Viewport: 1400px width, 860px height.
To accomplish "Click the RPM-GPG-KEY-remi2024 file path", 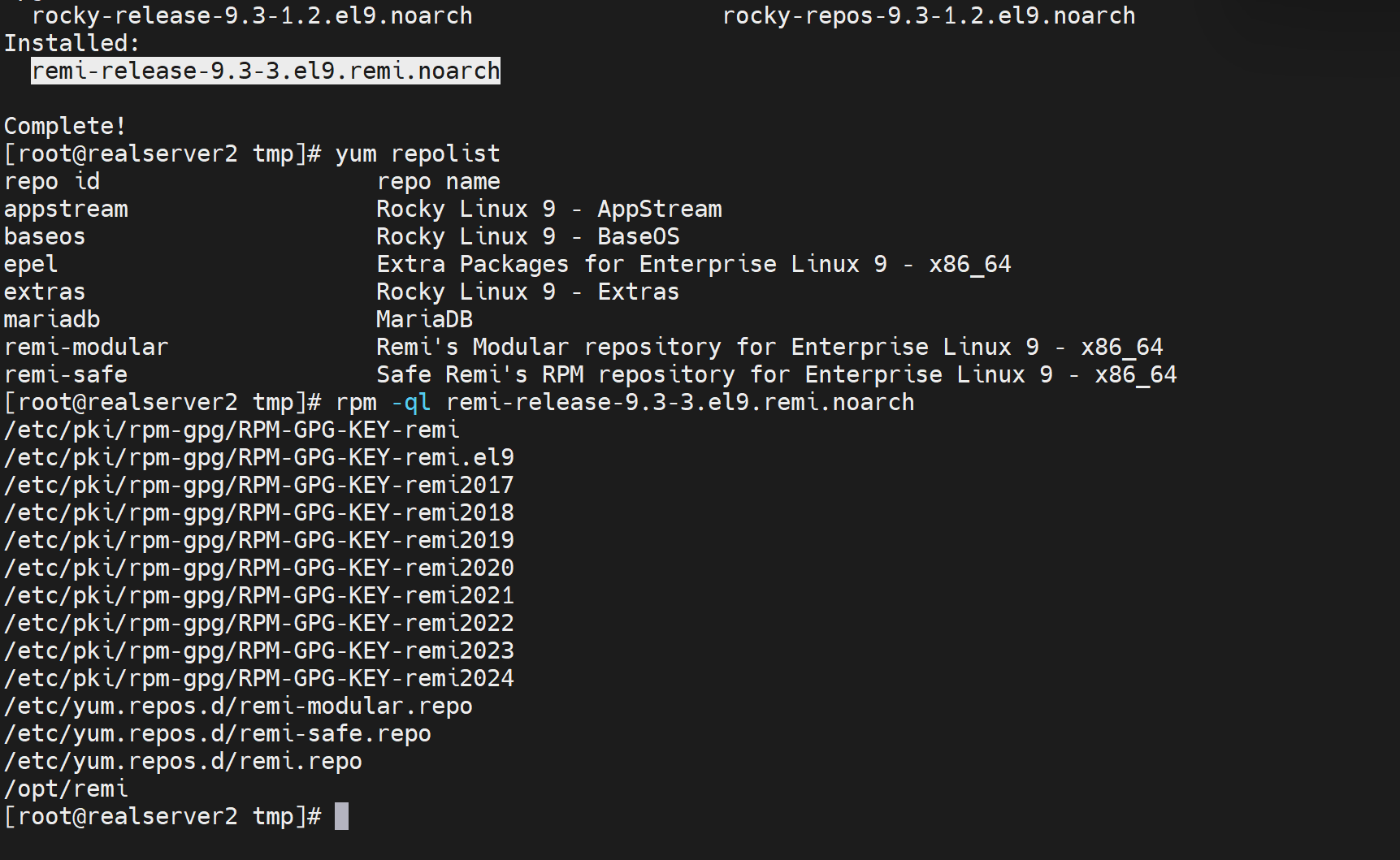I will (x=259, y=679).
